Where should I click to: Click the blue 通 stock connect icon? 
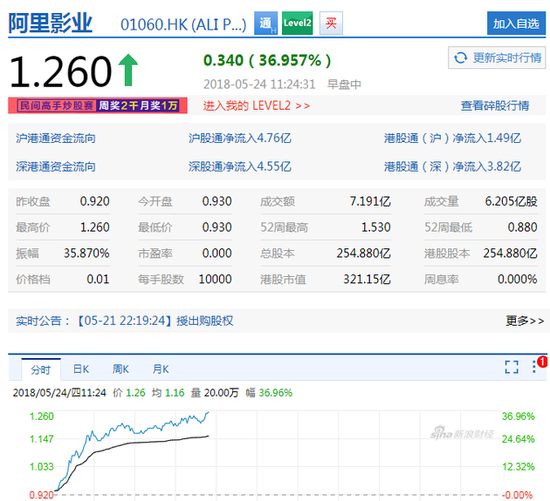[266, 23]
